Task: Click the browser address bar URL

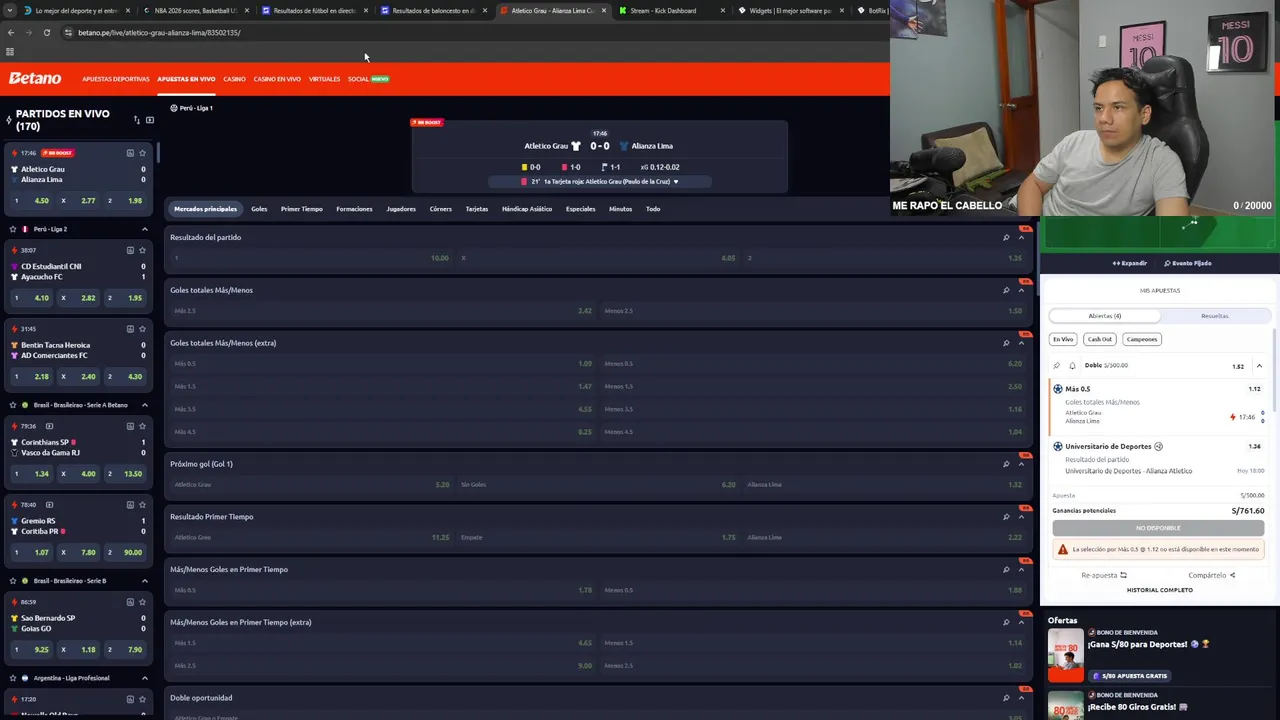Action: (160, 33)
